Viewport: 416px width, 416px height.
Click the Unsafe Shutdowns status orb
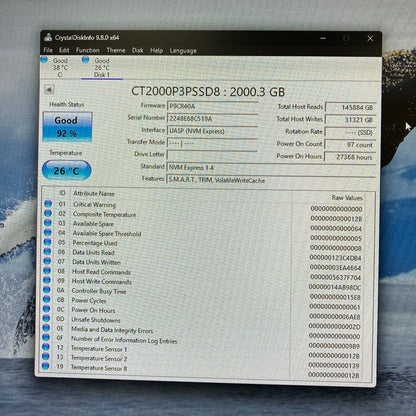coord(46,318)
